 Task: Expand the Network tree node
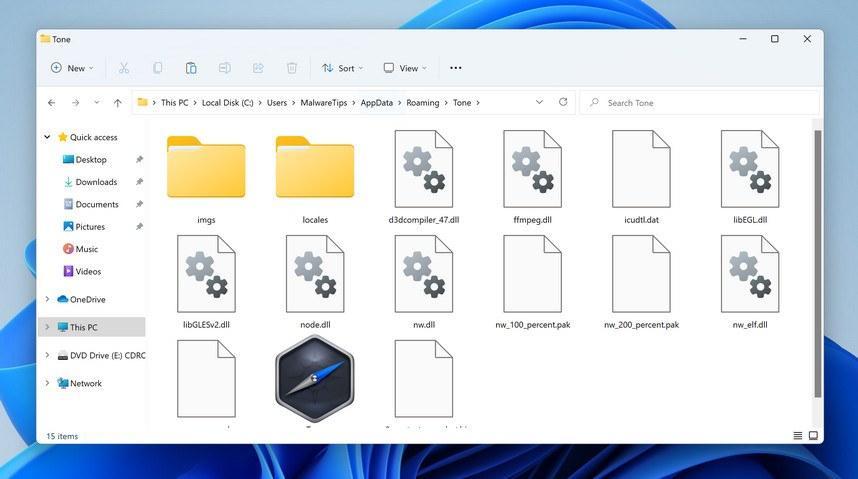coord(47,383)
